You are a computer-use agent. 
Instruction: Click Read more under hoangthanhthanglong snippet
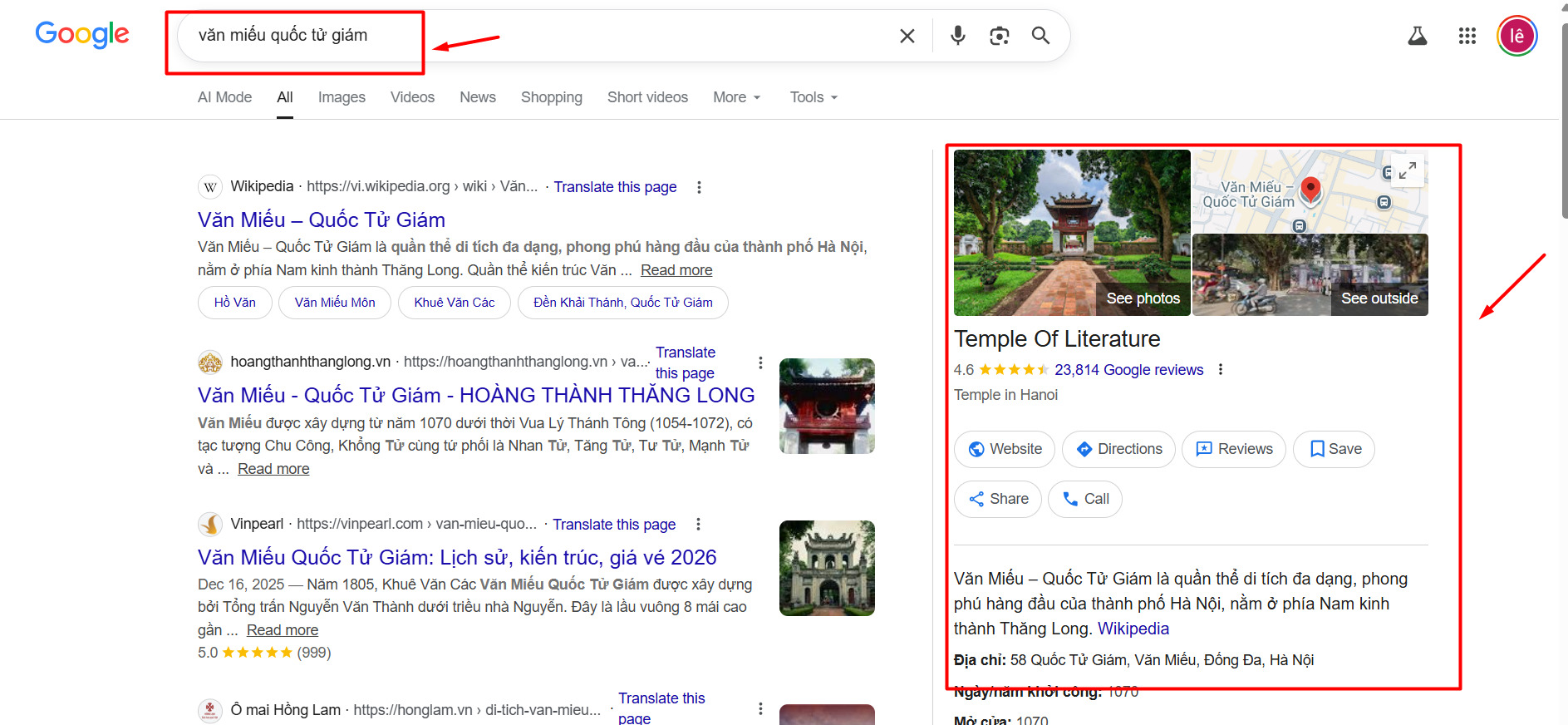pyautogui.click(x=273, y=469)
